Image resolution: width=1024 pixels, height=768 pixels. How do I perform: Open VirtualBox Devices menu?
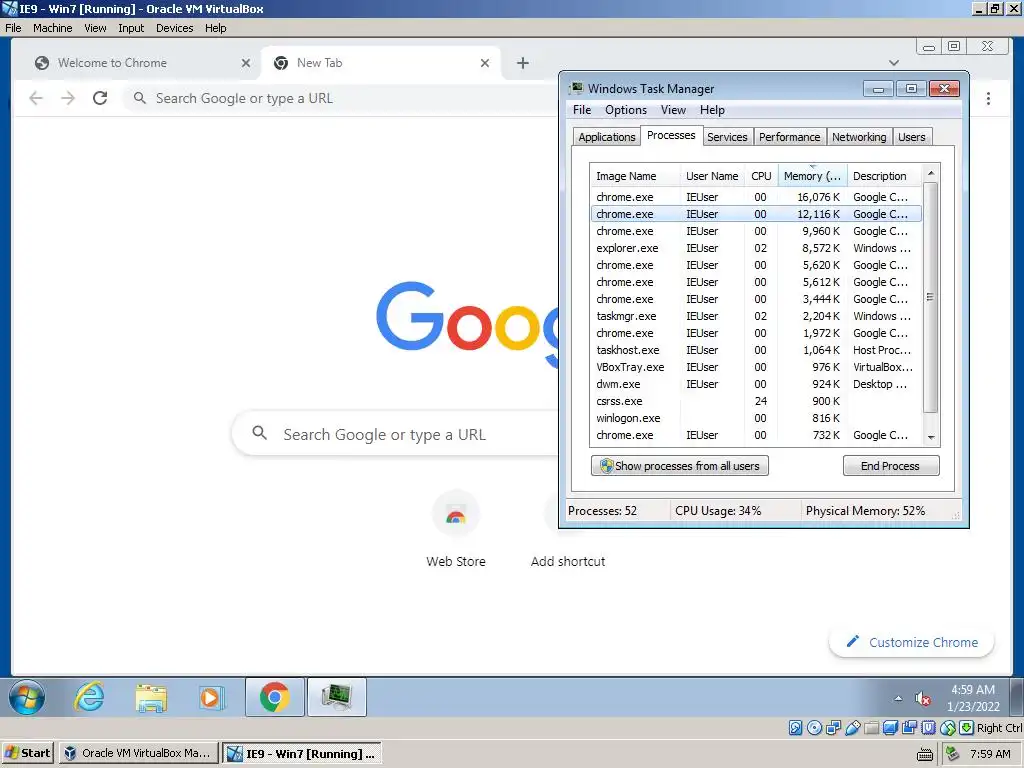coord(174,28)
